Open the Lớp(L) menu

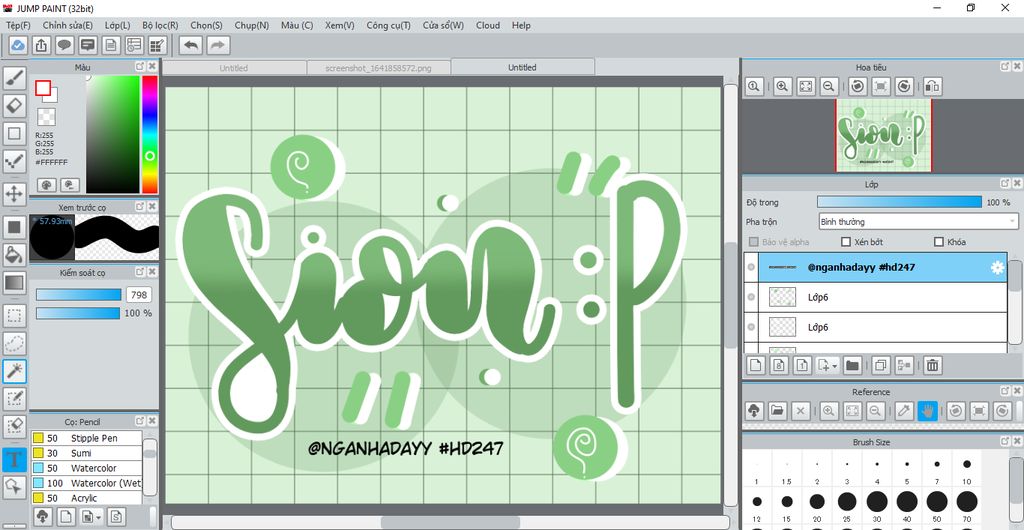coord(118,25)
